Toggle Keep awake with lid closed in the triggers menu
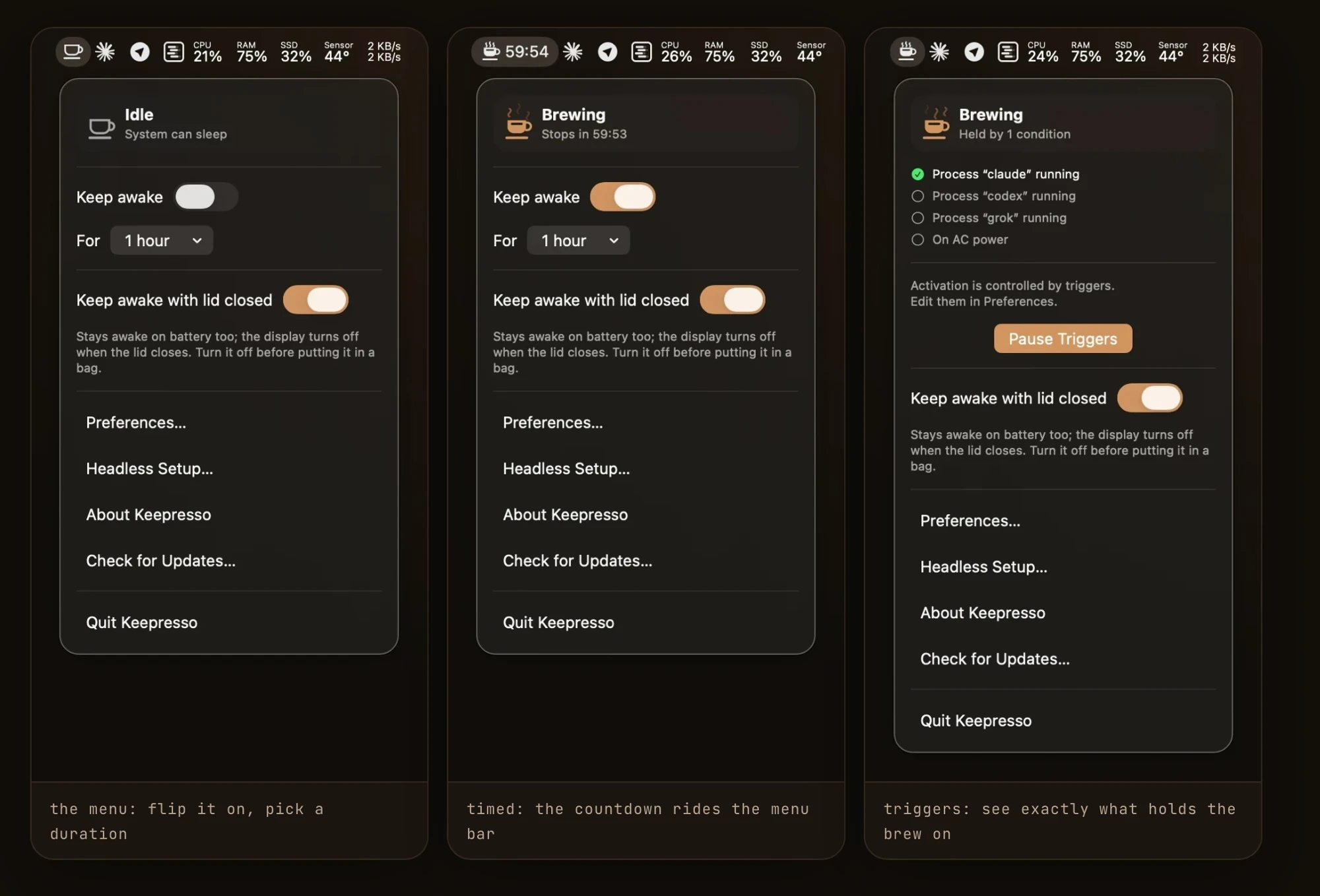1320x896 pixels. pos(1150,398)
